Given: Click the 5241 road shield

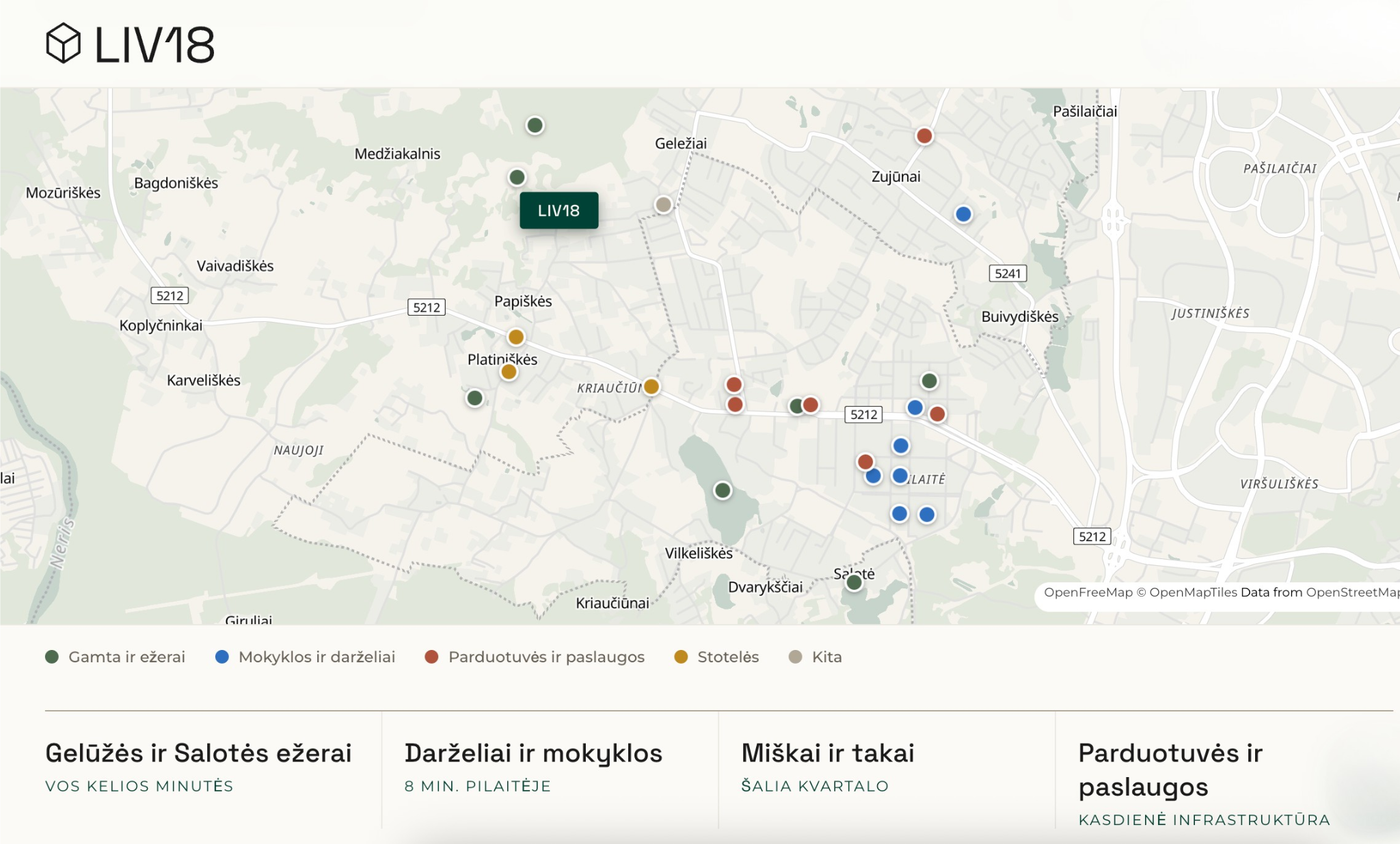Looking at the screenshot, I should (1006, 272).
